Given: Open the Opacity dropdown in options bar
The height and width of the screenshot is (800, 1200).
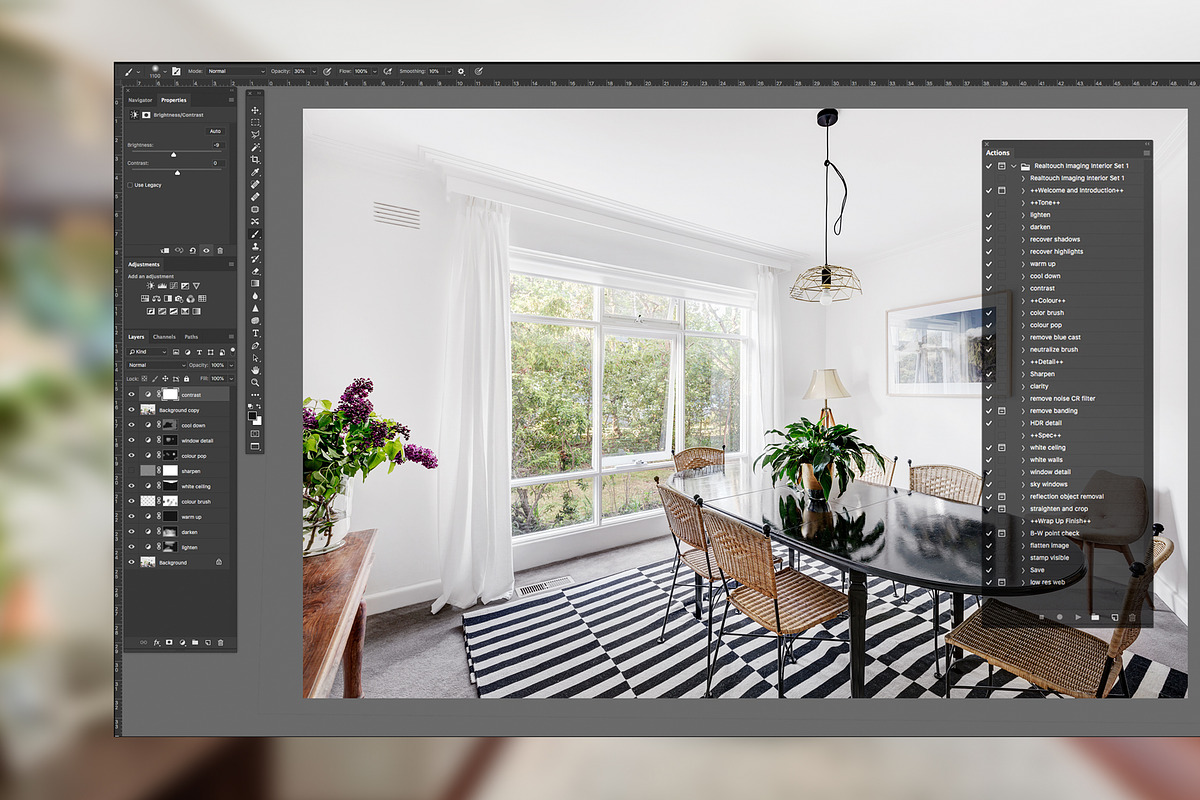Looking at the screenshot, I should [313, 71].
